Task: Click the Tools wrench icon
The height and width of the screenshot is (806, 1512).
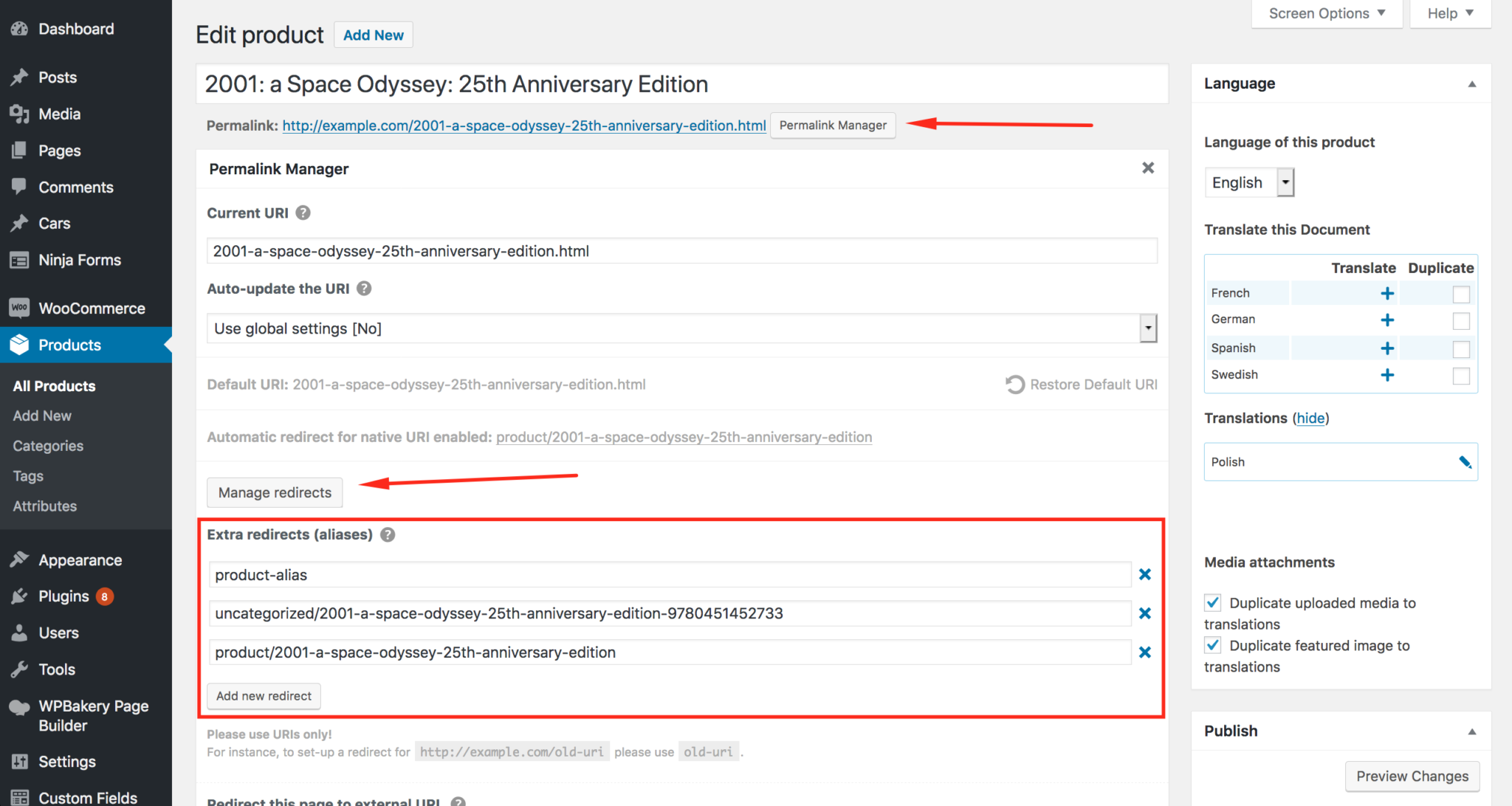Action: [x=19, y=669]
